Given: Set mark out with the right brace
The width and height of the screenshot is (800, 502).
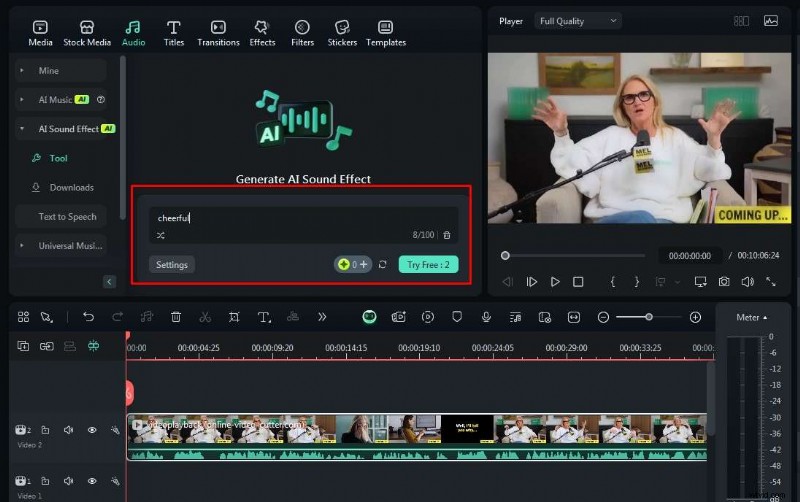Looking at the screenshot, I should tap(637, 282).
